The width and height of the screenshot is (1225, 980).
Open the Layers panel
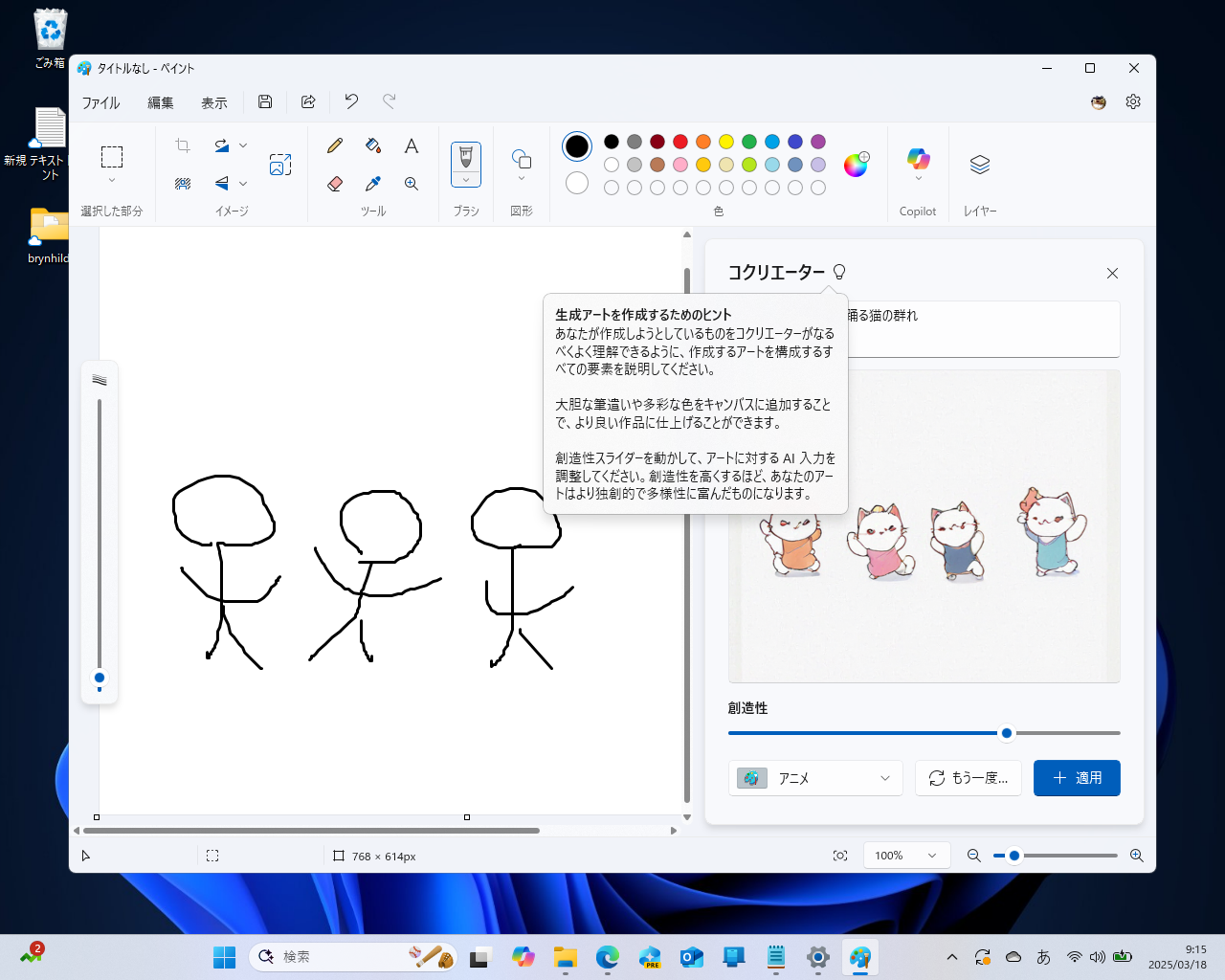point(979,164)
